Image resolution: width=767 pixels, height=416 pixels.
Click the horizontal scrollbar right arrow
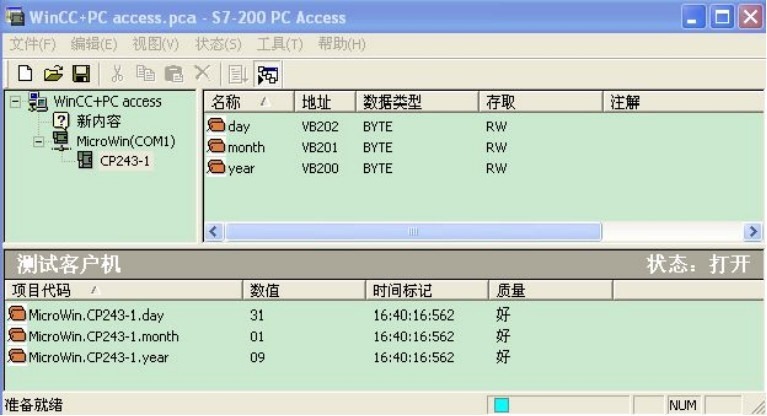pos(753,231)
